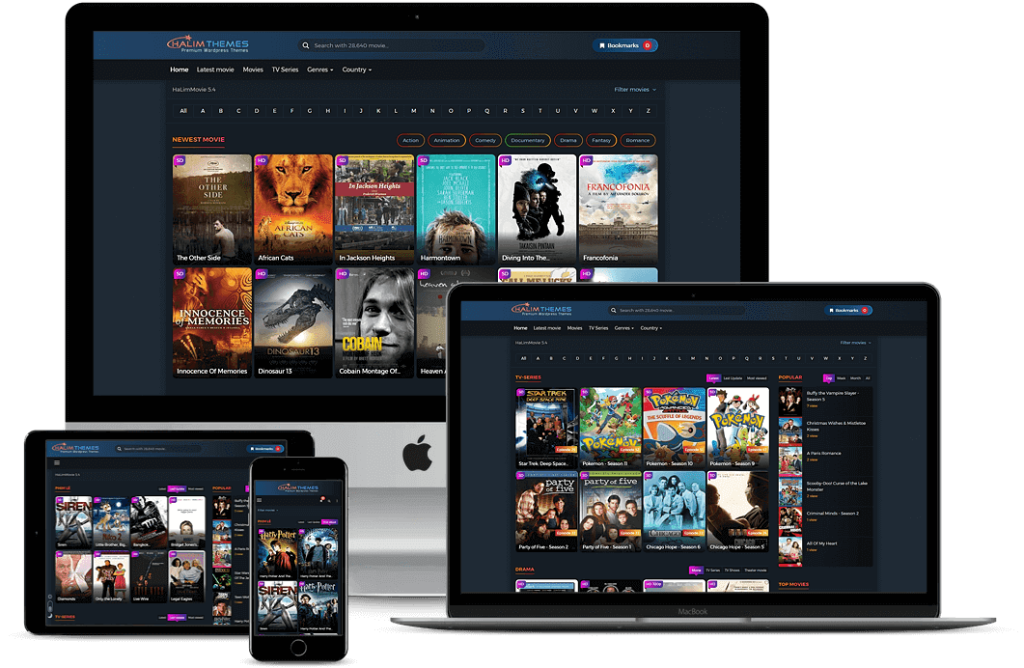
Task: Select the Animation genre pill
Action: (x=447, y=140)
